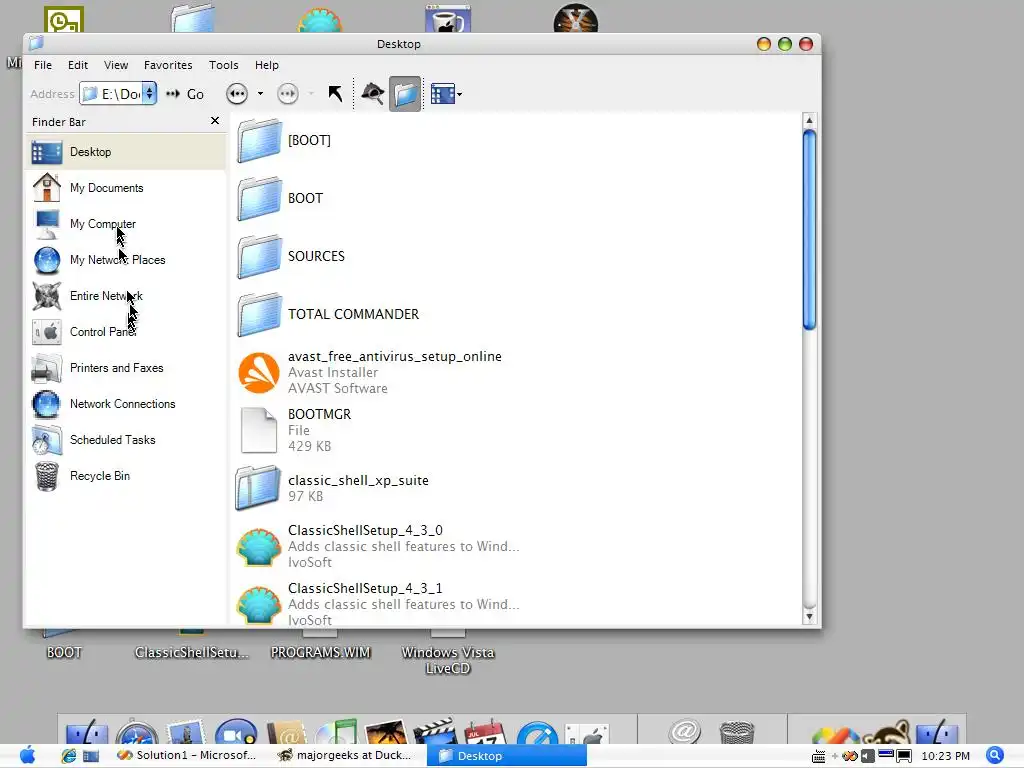This screenshot has height=768, width=1024.
Task: Open the Tools menu
Action: tap(223, 65)
